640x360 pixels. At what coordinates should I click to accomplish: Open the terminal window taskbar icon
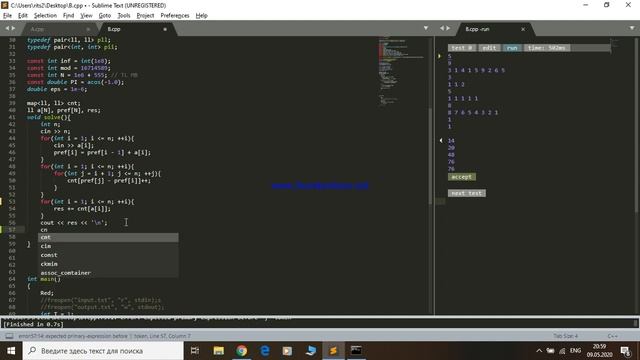point(356,351)
